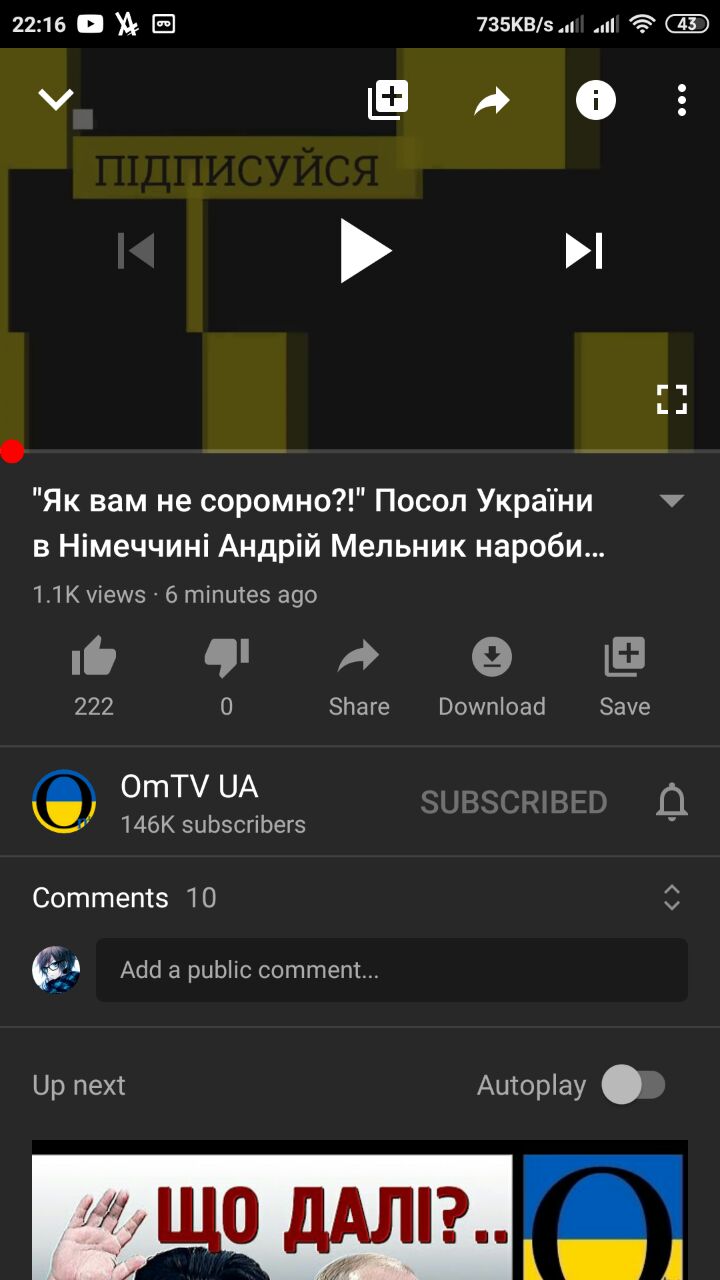Tap the share arrow over the video
720x1280 pixels.
click(492, 100)
